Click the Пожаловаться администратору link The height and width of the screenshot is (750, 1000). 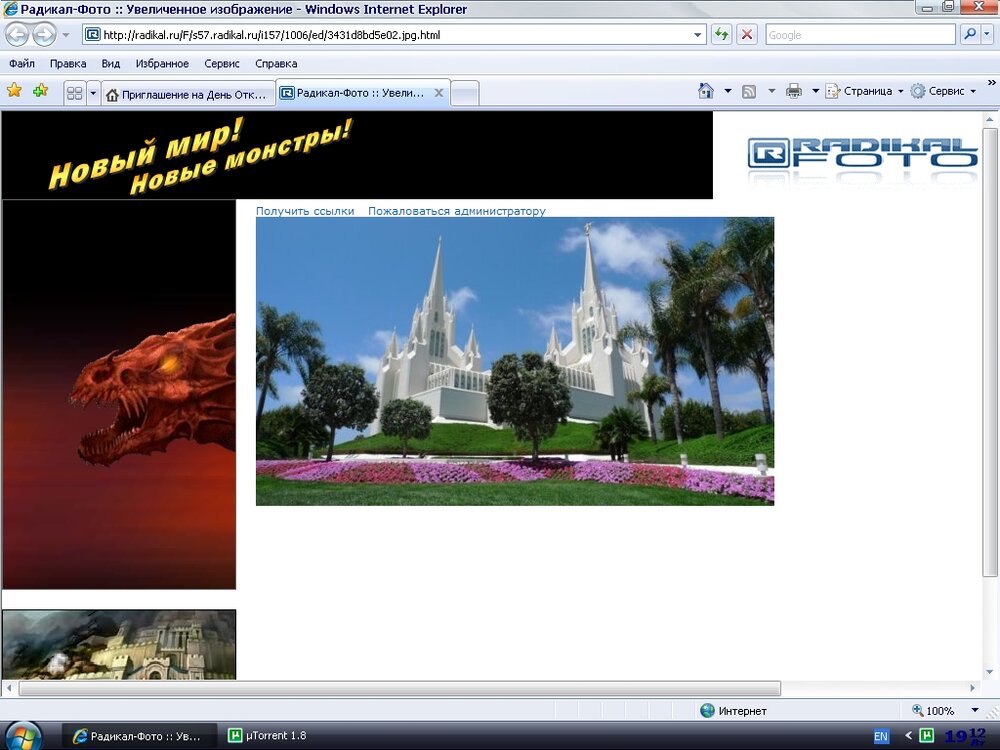(456, 211)
